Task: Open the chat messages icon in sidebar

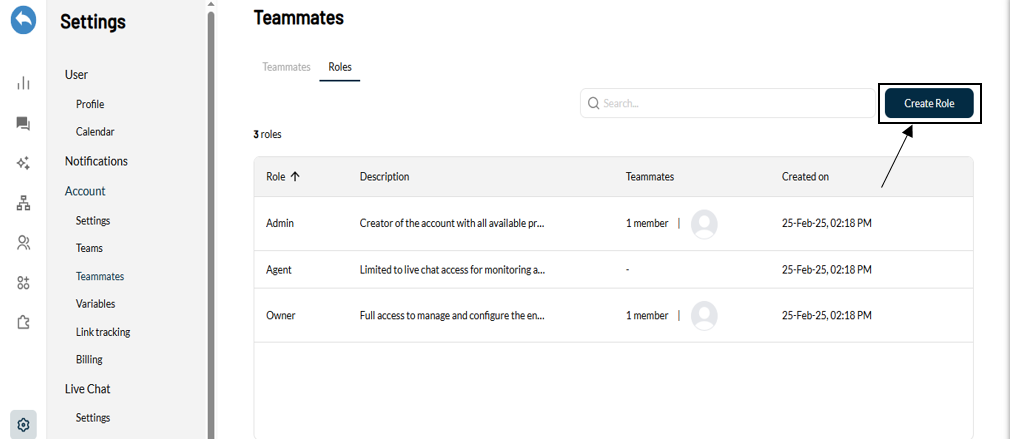Action: (23, 124)
